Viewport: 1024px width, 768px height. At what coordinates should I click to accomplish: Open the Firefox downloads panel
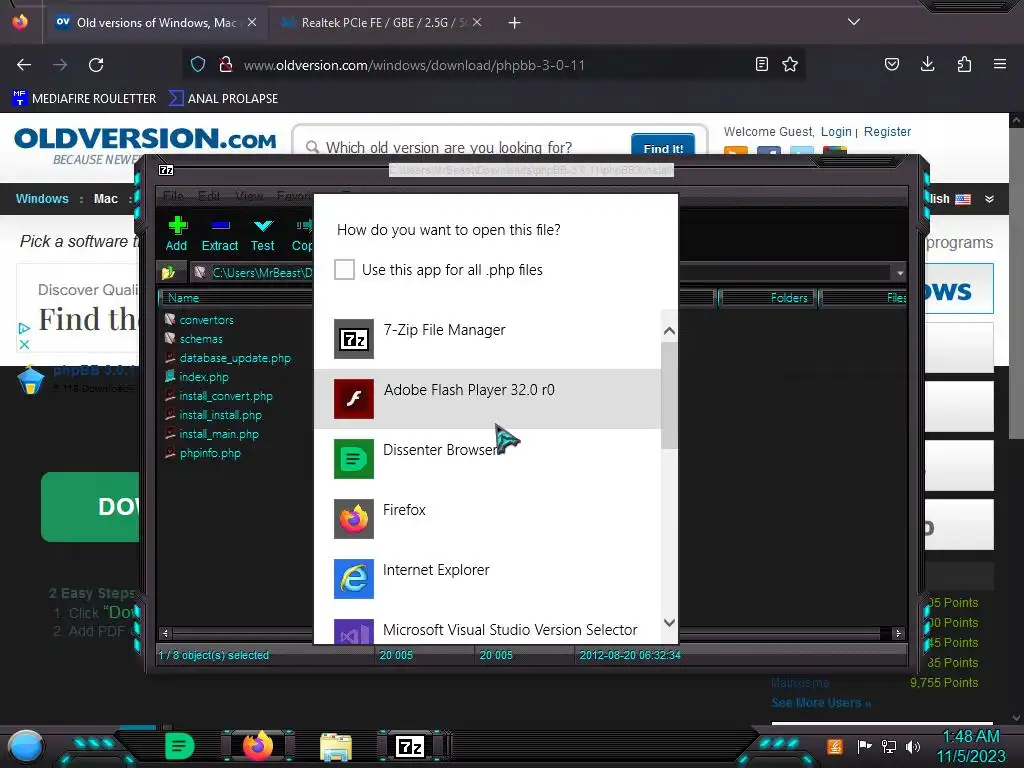[927, 64]
